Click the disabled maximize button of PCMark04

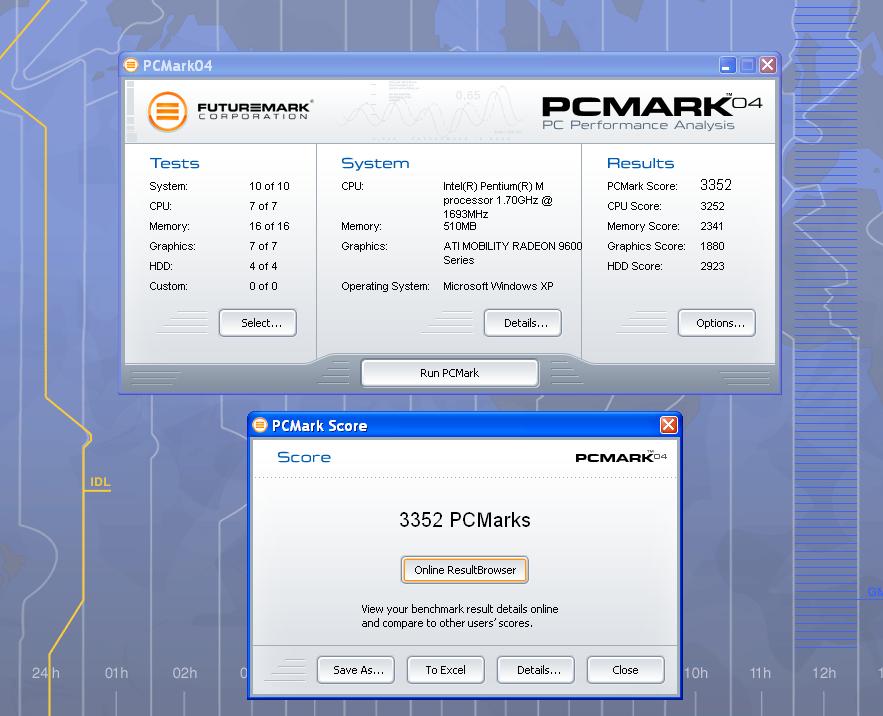click(x=747, y=65)
